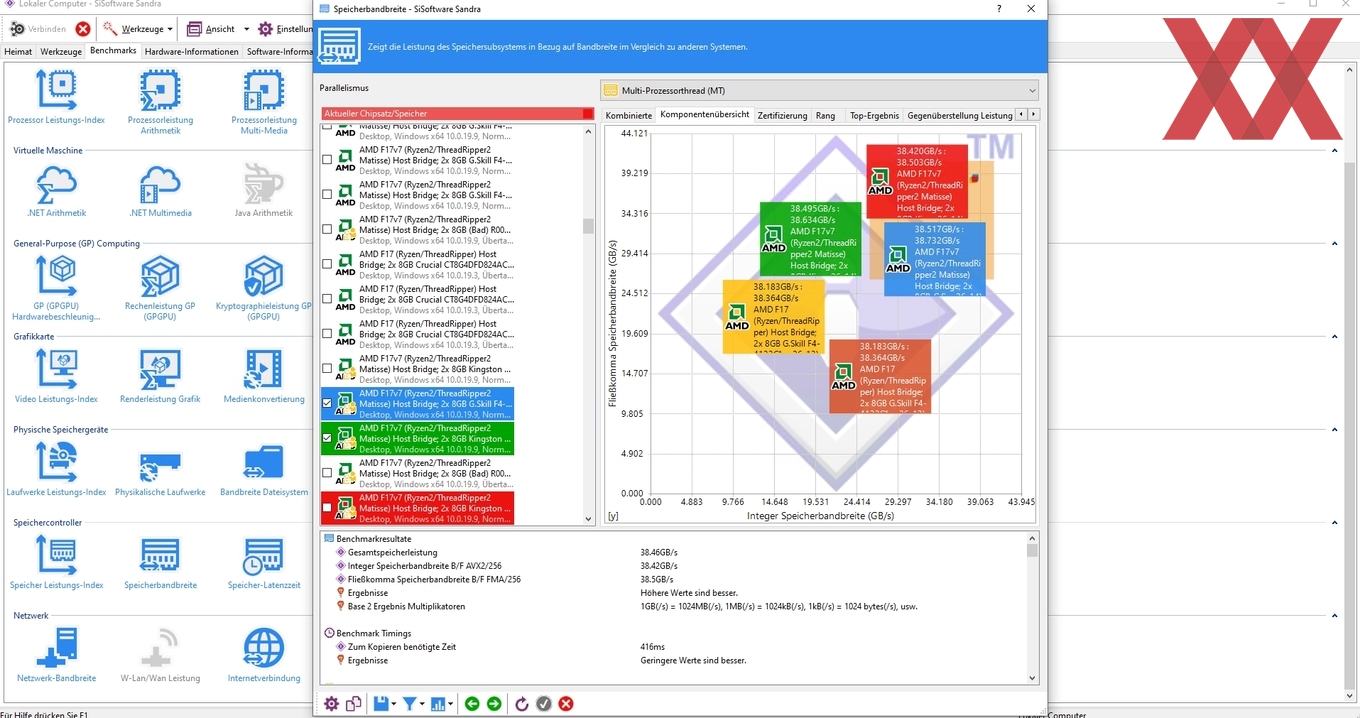1360x718 pixels.
Task: Select the .NET Arithmetik benchmark icon
Action: pyautogui.click(x=56, y=191)
